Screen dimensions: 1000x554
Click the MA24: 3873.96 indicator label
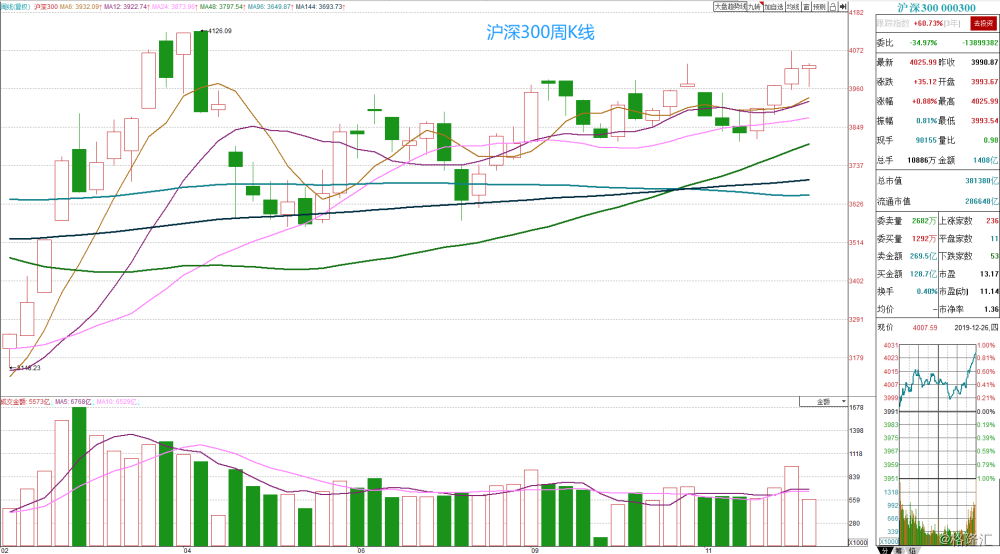coord(173,6)
